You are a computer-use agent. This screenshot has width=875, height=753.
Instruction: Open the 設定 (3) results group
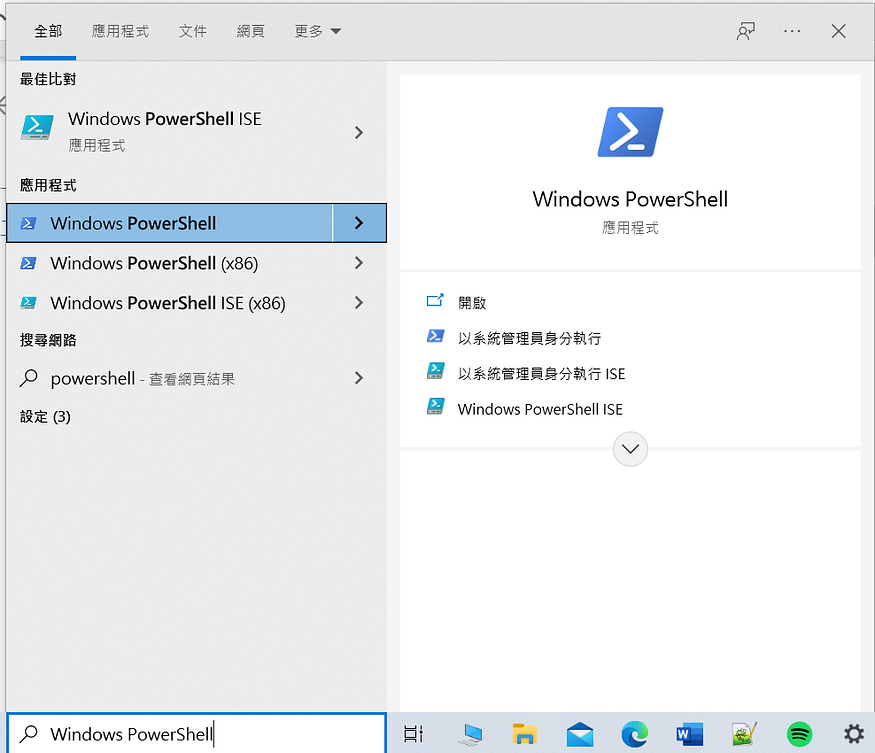click(45, 417)
